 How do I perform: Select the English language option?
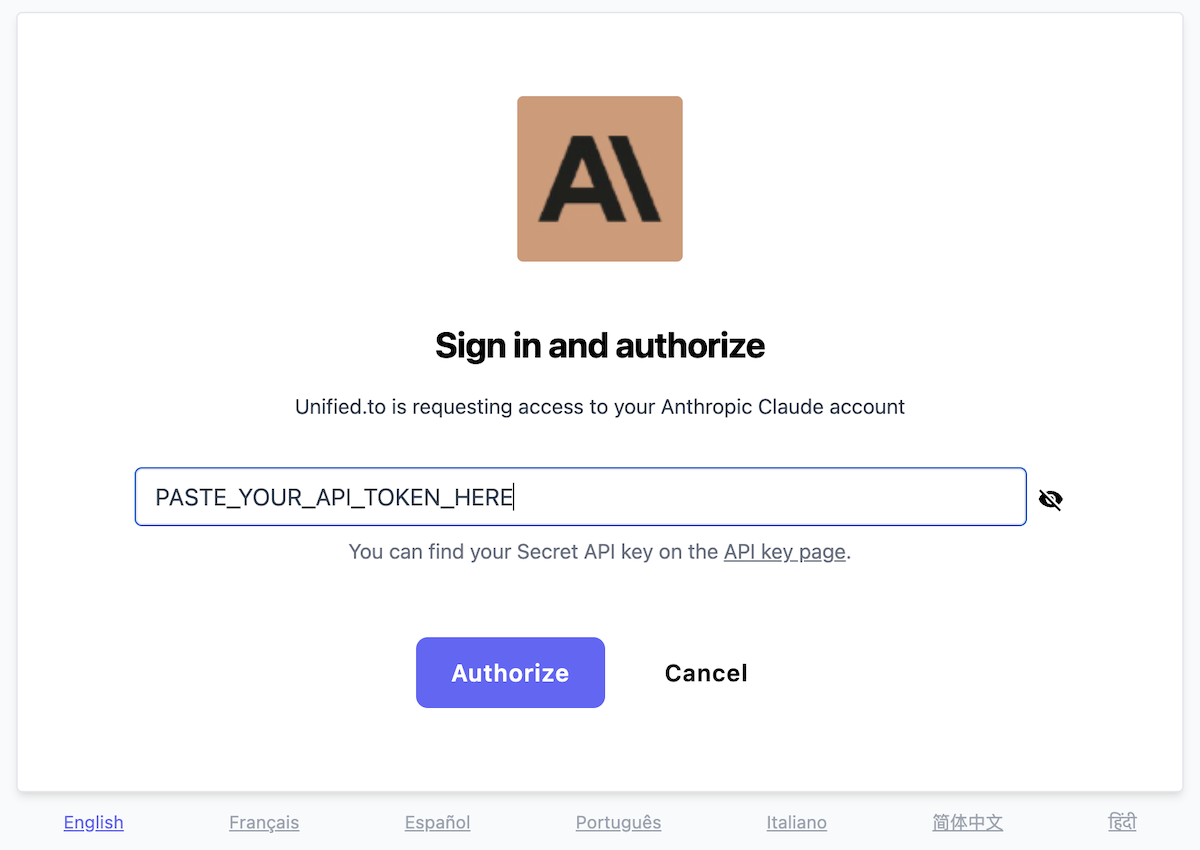tap(93, 822)
